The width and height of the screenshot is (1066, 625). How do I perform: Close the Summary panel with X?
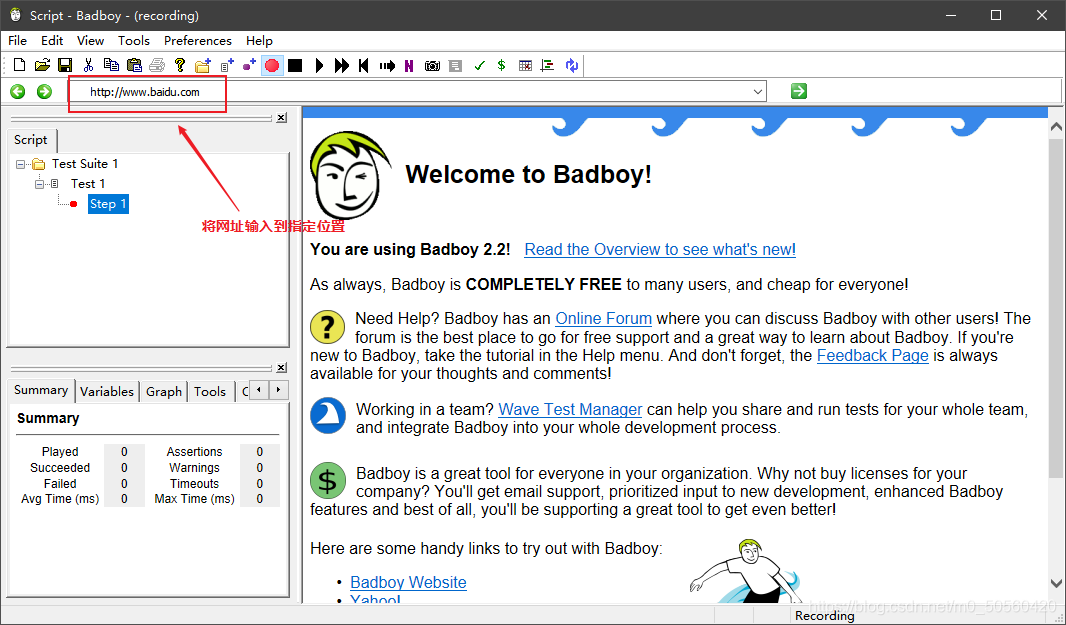281,368
